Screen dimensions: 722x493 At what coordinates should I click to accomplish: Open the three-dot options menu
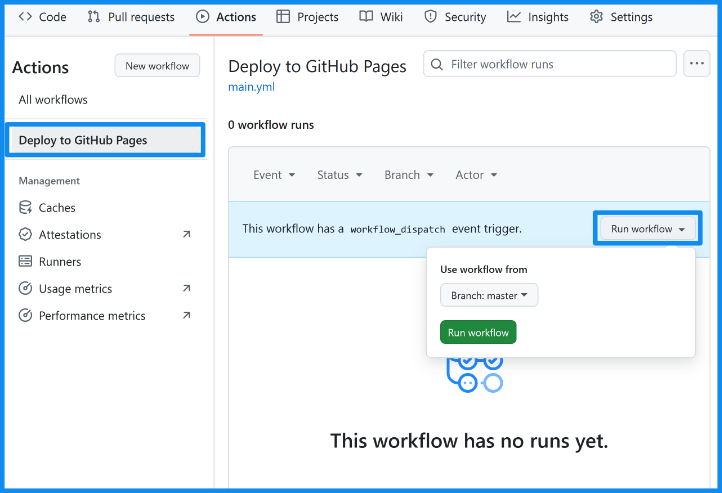pos(696,64)
